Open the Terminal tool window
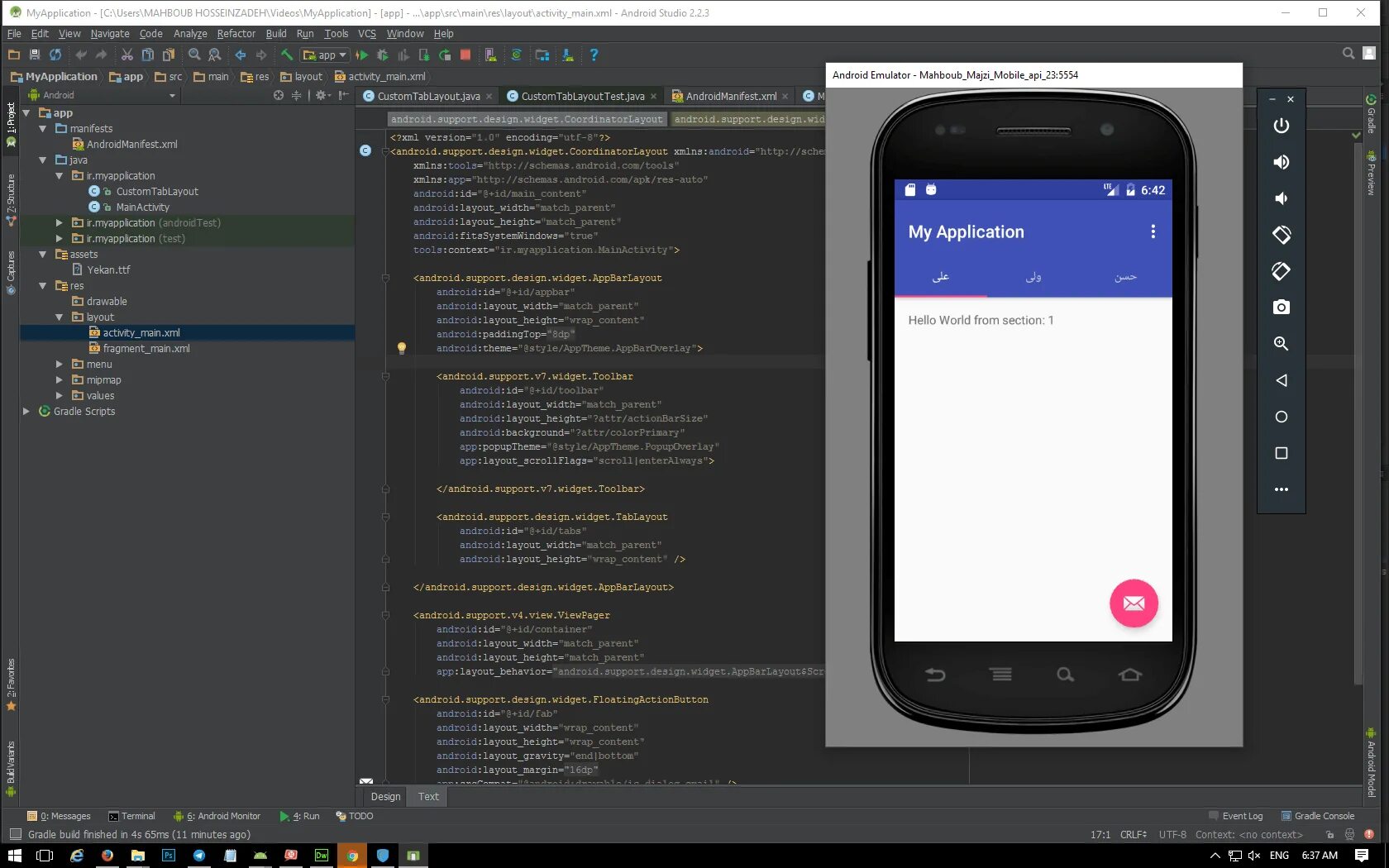The image size is (1389, 868). coord(131,816)
